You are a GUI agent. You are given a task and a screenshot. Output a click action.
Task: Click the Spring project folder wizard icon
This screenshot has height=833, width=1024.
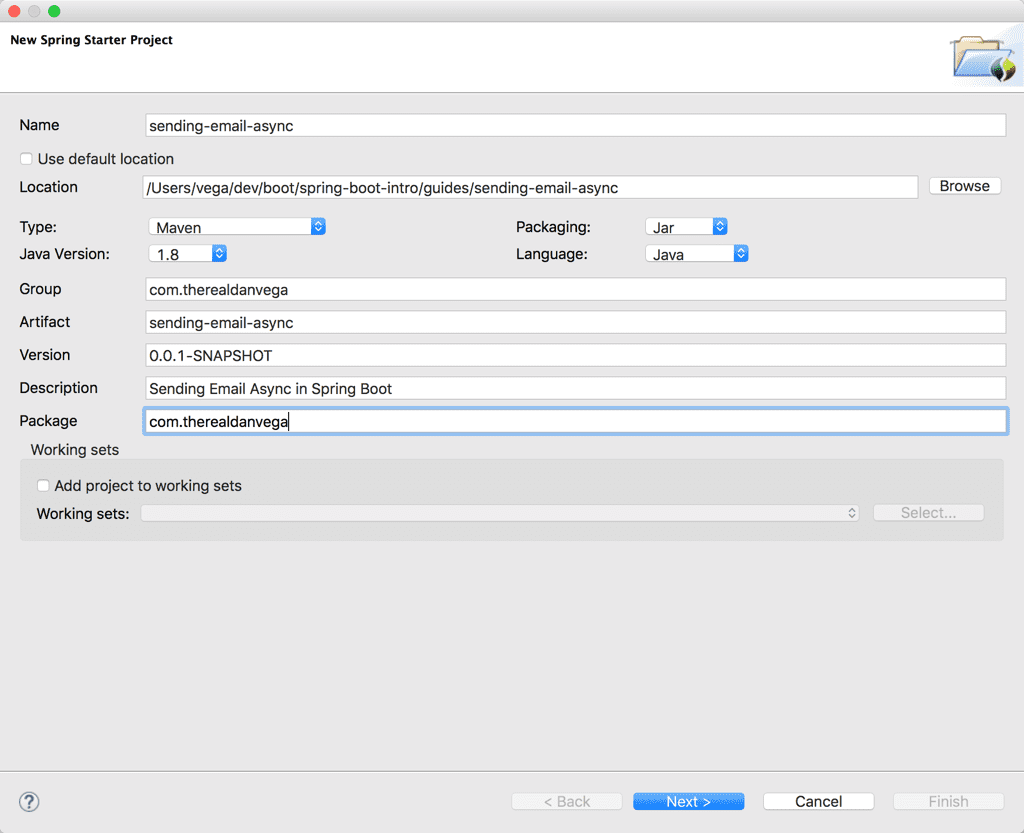[x=983, y=58]
